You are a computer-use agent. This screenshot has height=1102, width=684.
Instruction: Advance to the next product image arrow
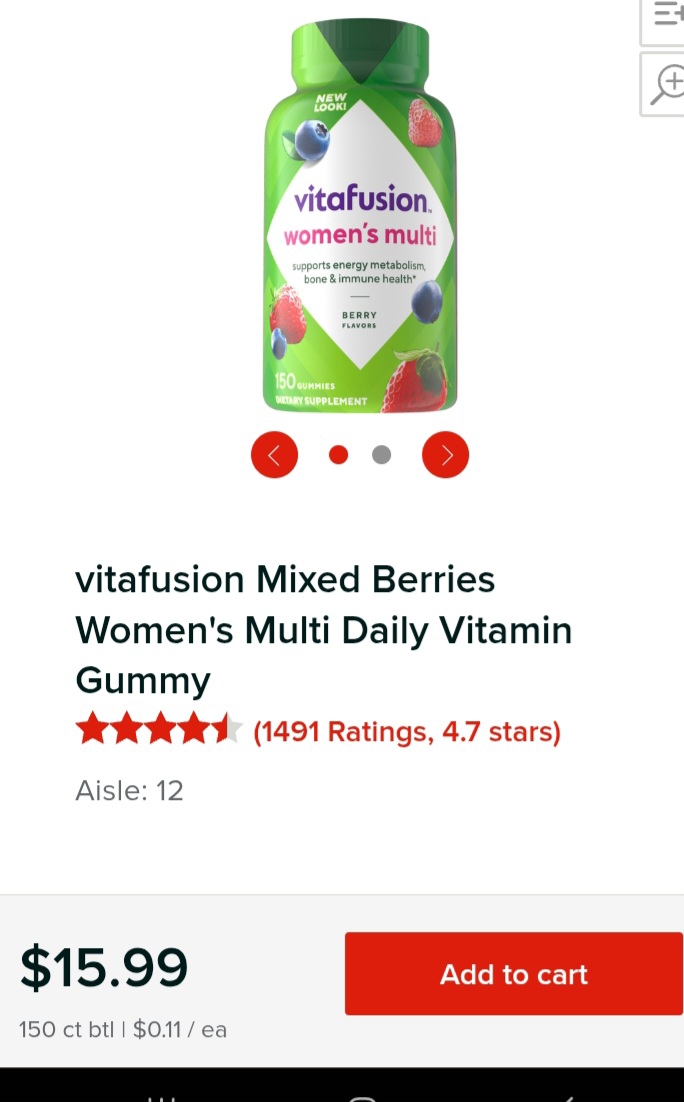[445, 455]
